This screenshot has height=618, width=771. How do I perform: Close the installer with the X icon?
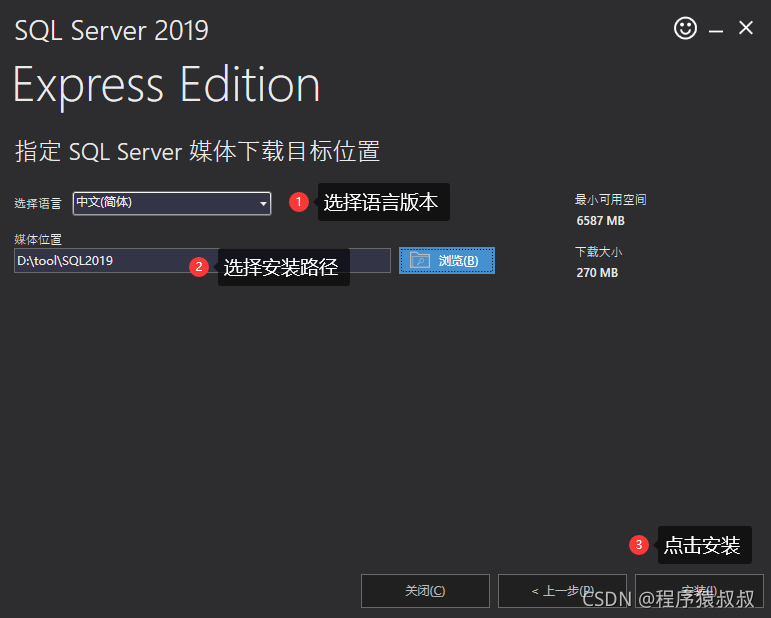click(745, 28)
